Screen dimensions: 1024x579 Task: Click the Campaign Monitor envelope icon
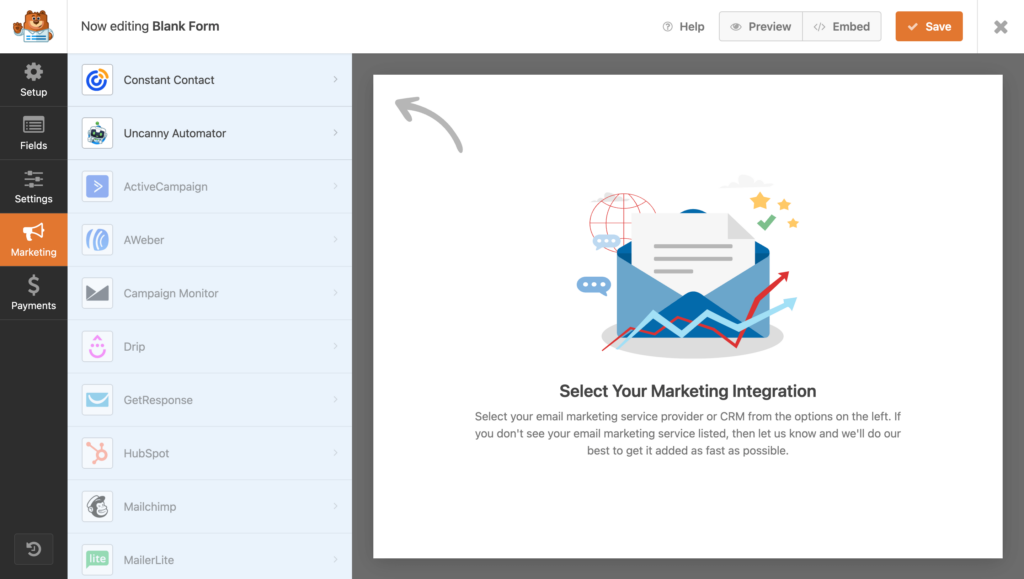click(x=97, y=293)
